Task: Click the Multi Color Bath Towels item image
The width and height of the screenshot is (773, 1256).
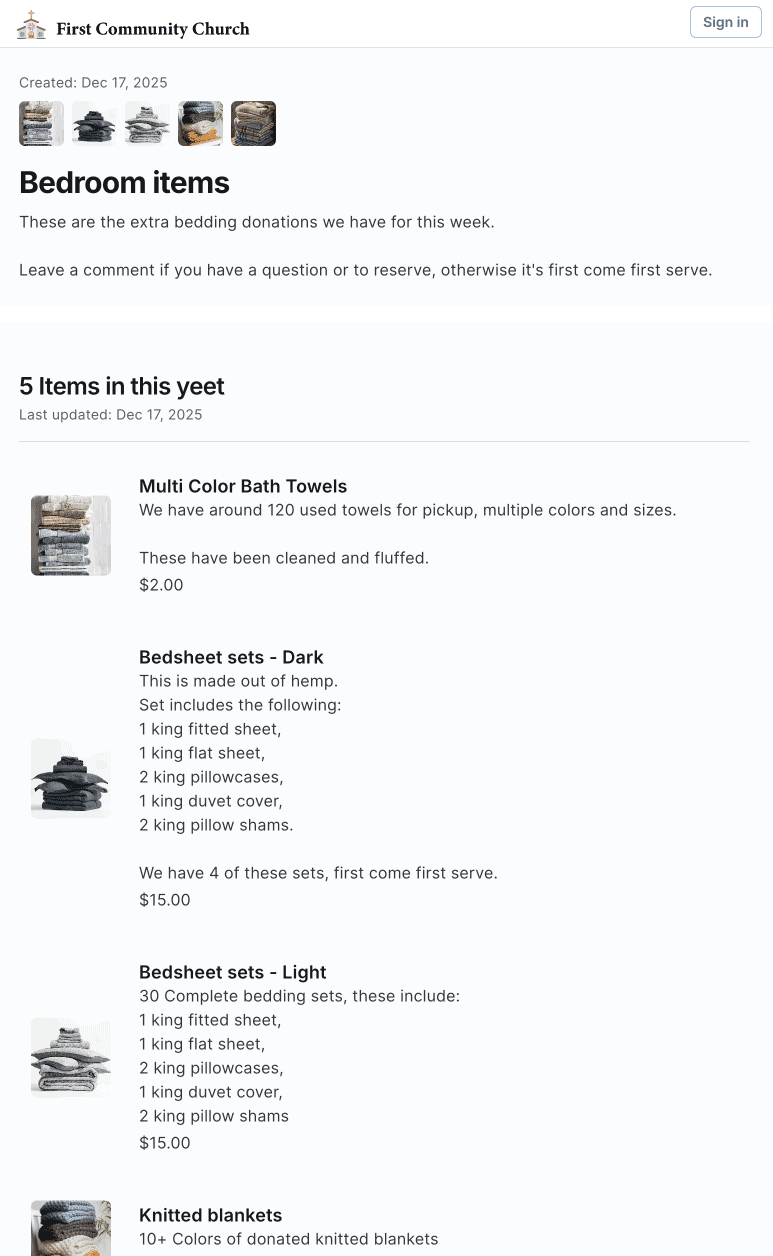Action: 71,535
